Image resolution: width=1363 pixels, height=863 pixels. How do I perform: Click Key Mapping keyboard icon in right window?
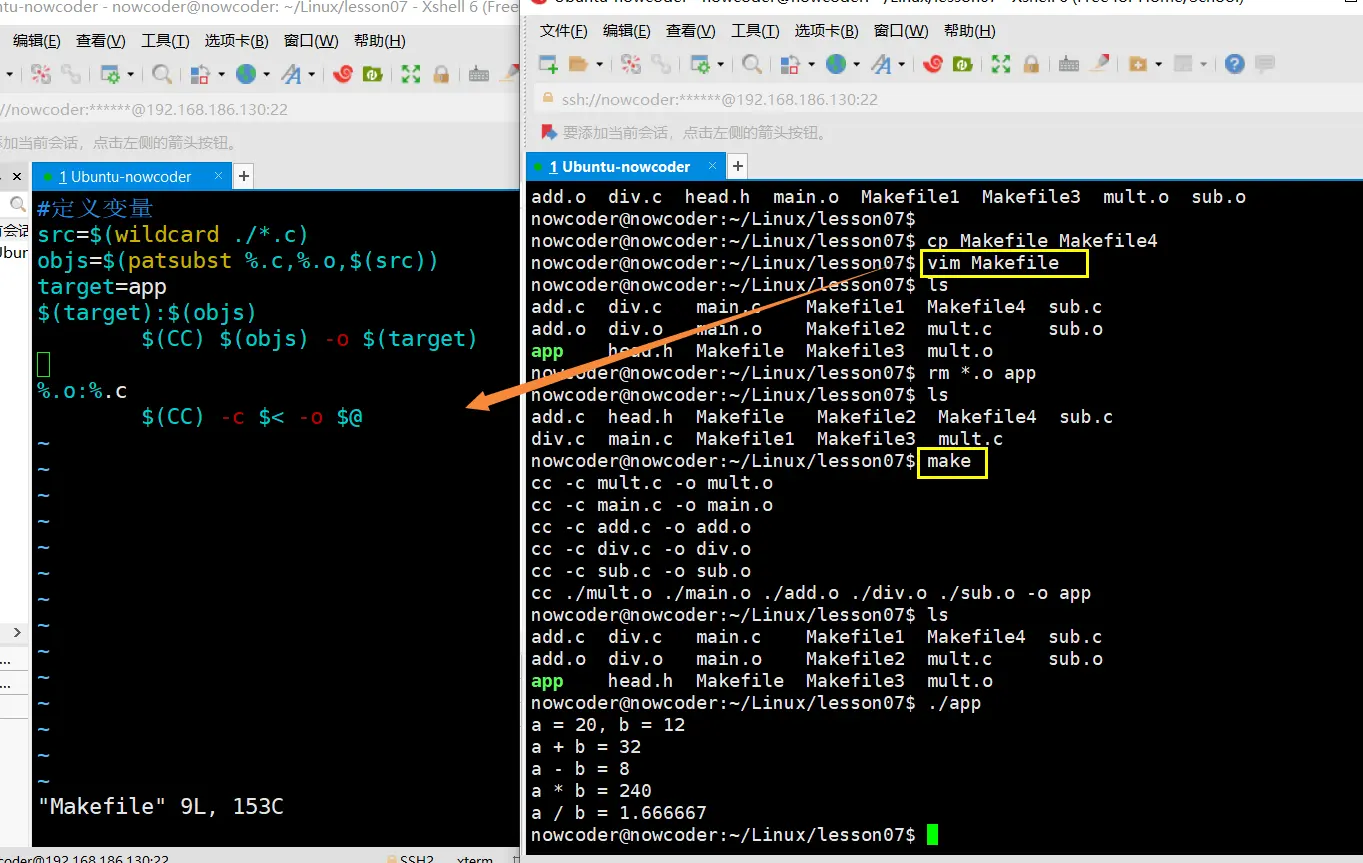(x=1069, y=64)
